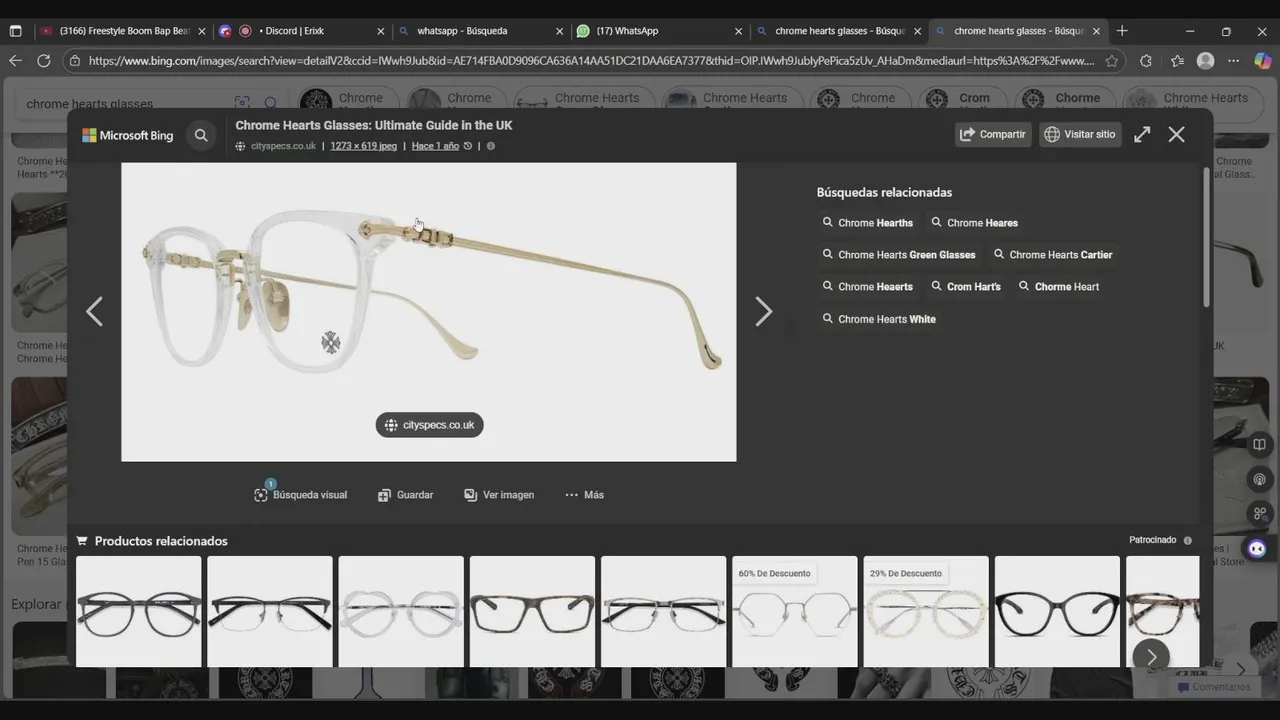This screenshot has height=720, width=1280.
Task: Open the 60% De Descuento glasses product
Action: [795, 611]
